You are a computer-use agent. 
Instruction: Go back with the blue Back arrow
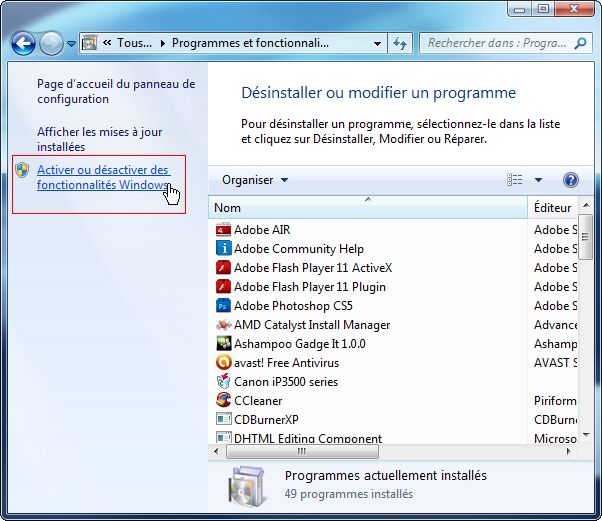(23, 43)
